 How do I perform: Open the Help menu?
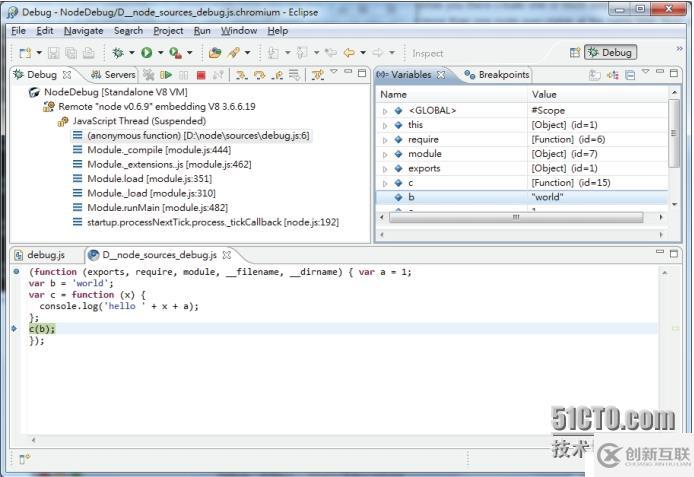[x=278, y=31]
